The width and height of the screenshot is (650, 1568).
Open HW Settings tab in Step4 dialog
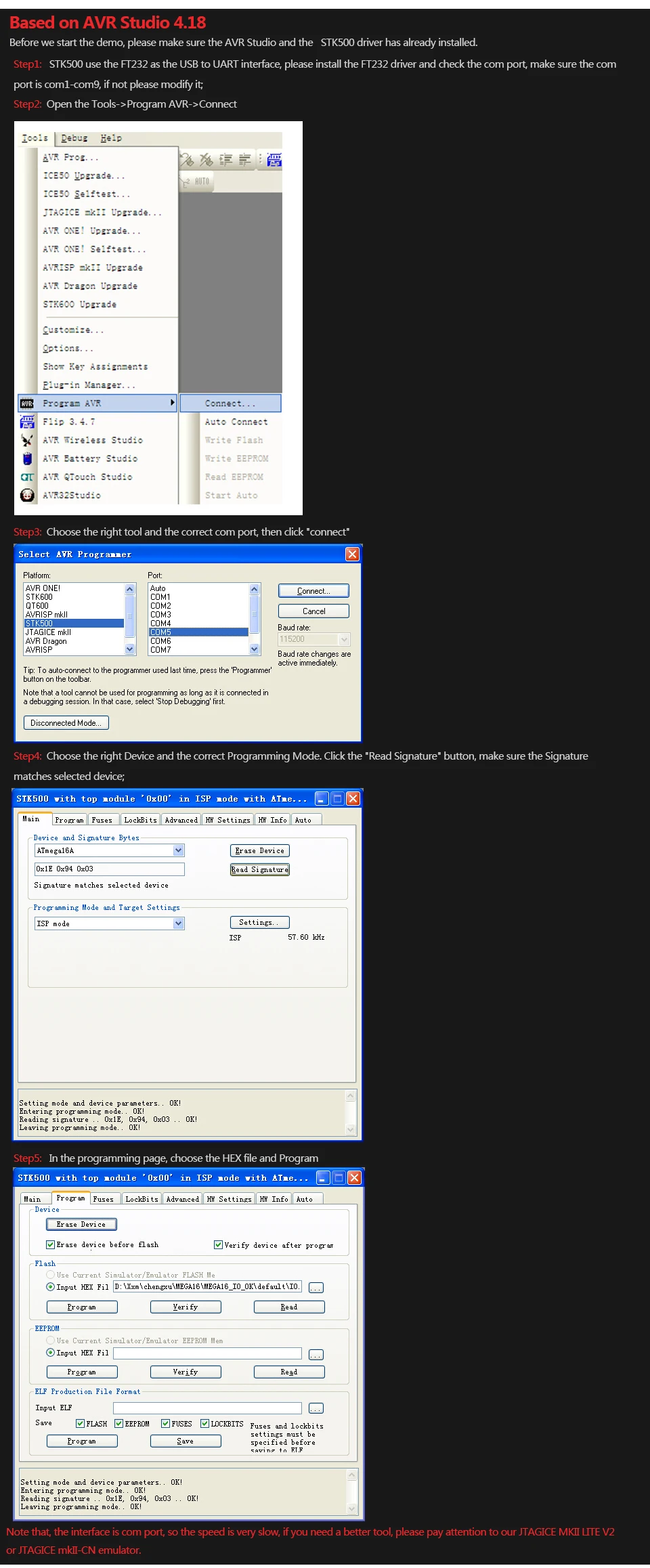tap(227, 820)
